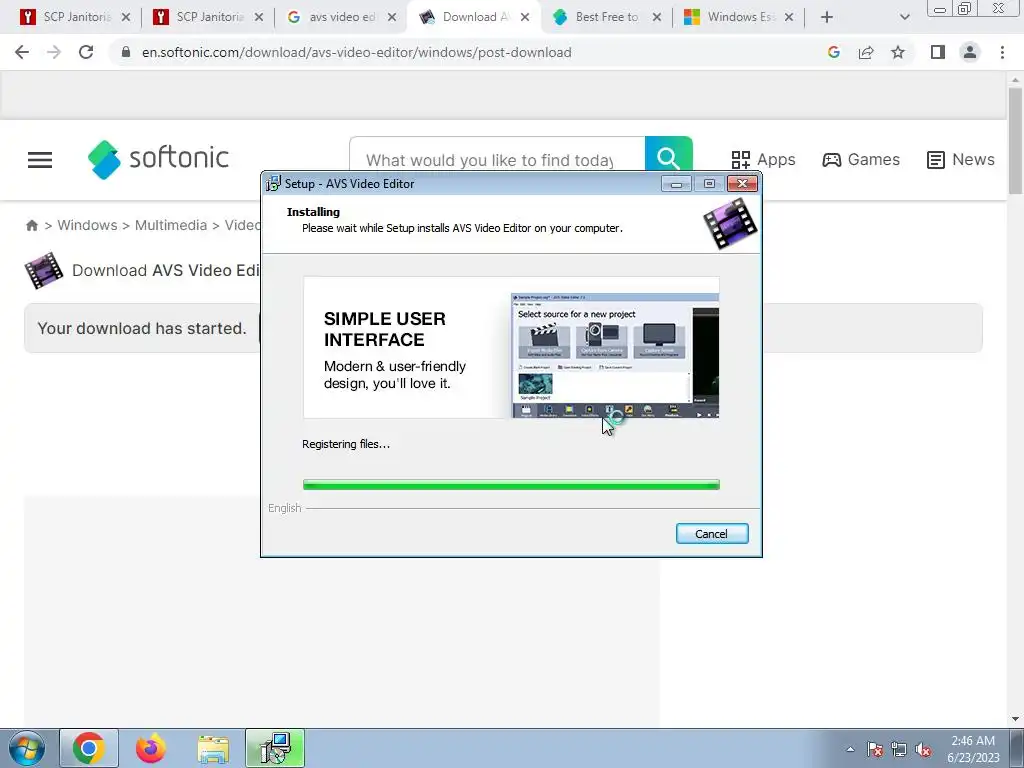1024x768 pixels.
Task: Open Chrome's three-dot menu
Action: coord(1002,52)
